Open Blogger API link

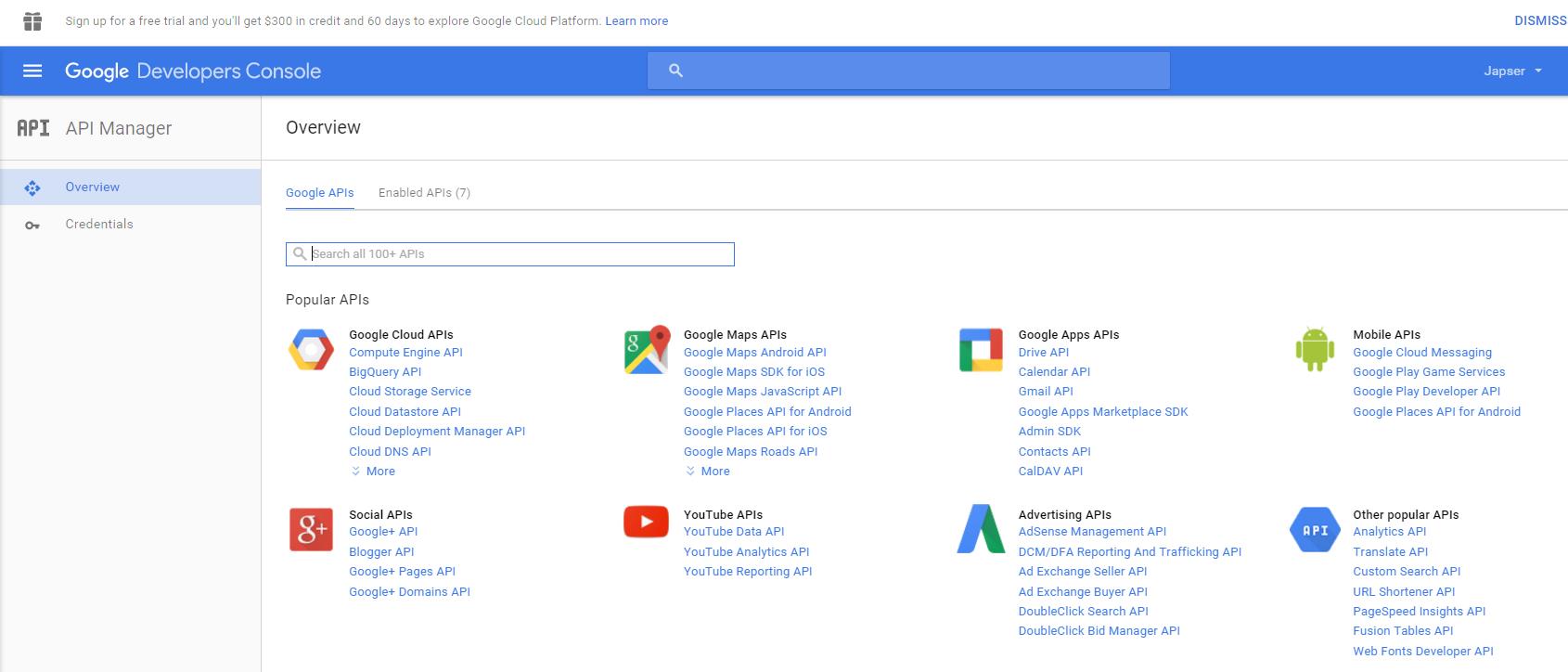click(x=381, y=552)
